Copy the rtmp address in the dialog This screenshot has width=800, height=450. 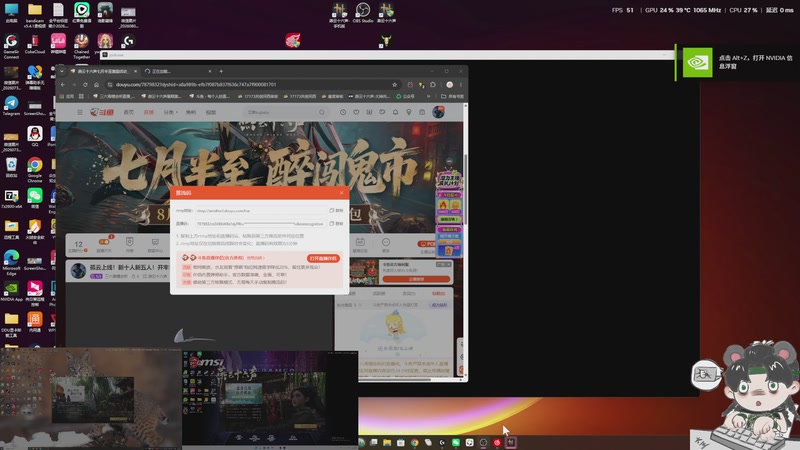click(336, 210)
